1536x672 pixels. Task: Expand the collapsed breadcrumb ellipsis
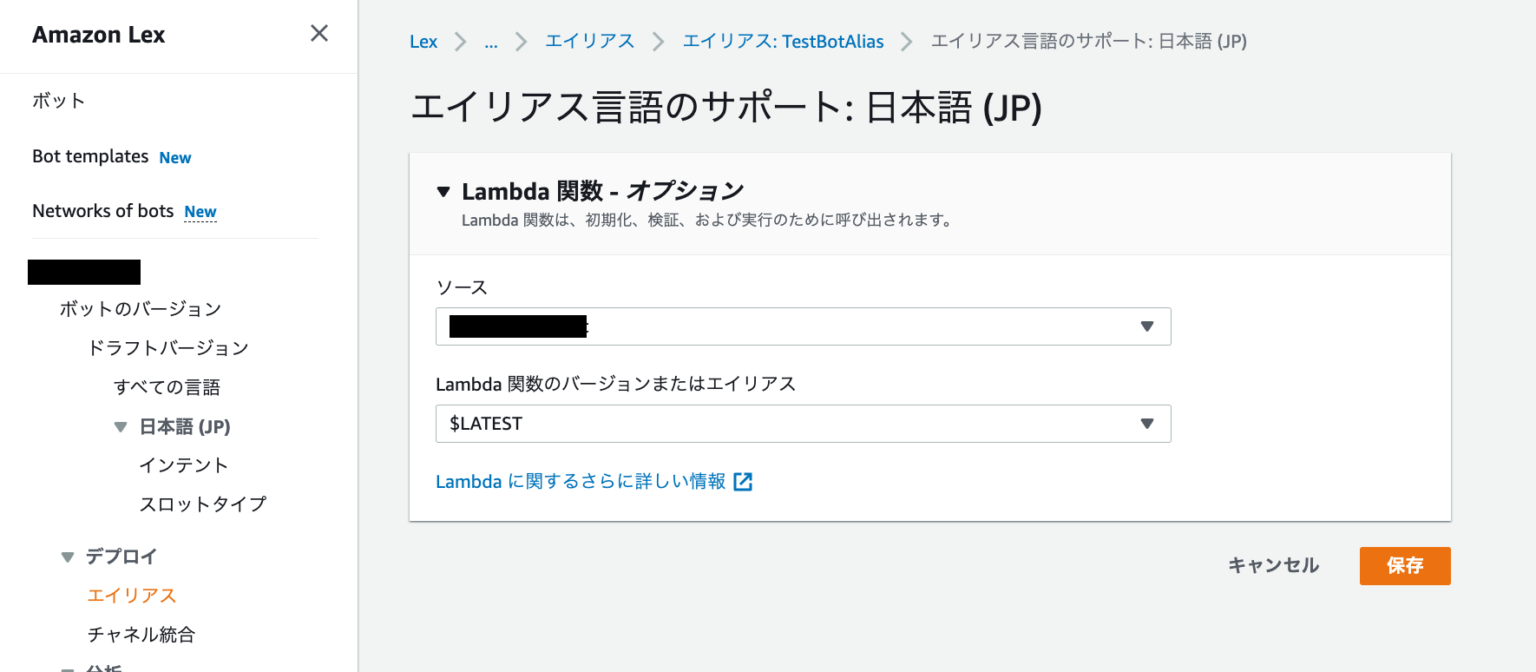[491, 41]
